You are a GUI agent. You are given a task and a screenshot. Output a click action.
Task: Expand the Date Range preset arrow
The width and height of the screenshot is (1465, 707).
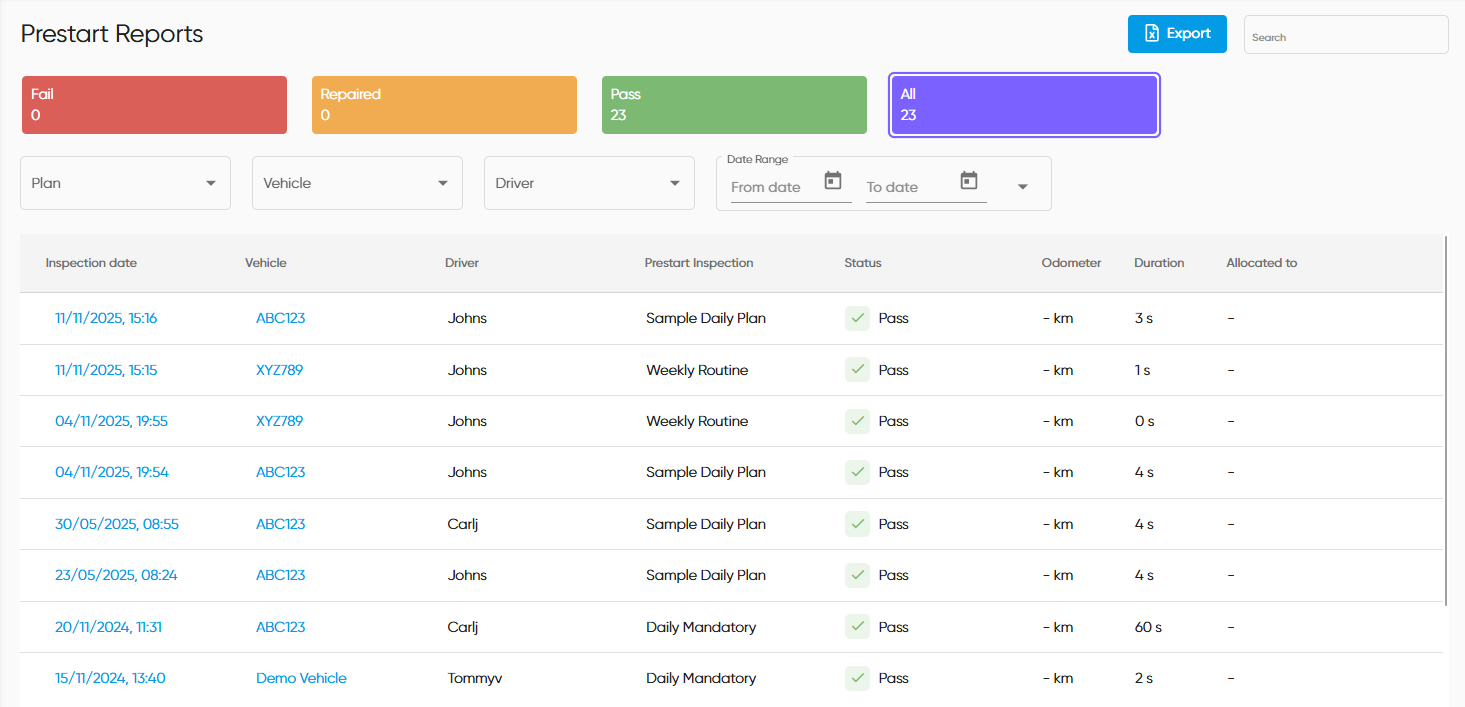[1022, 187]
